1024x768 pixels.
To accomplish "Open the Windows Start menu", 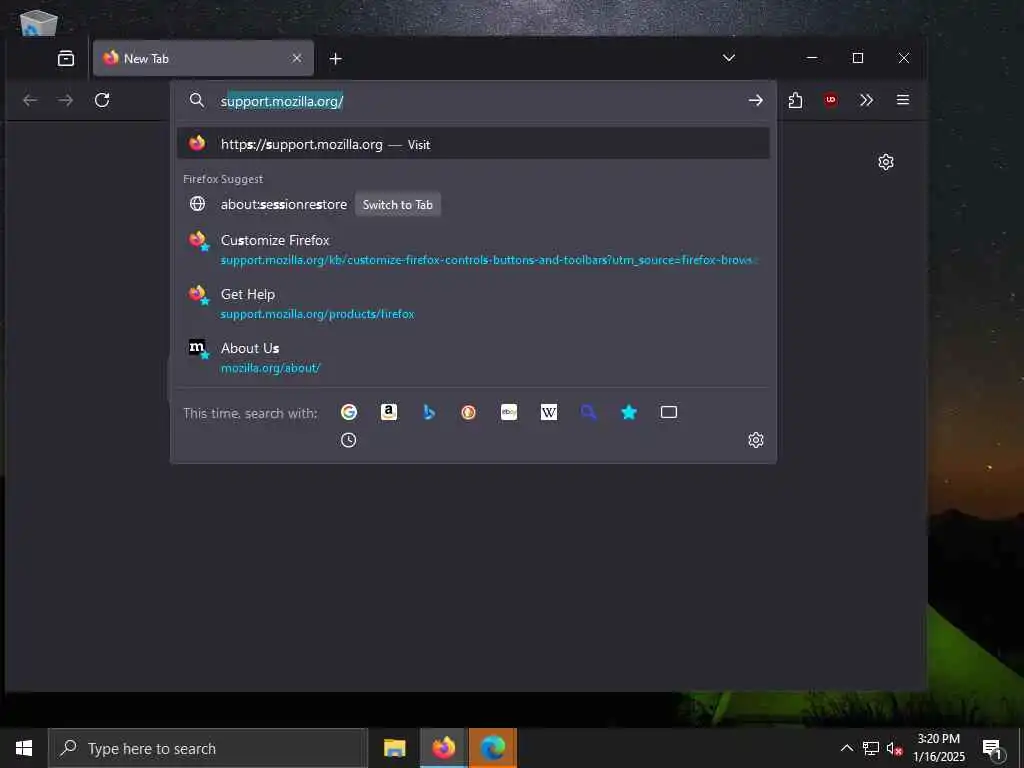I will [24, 748].
